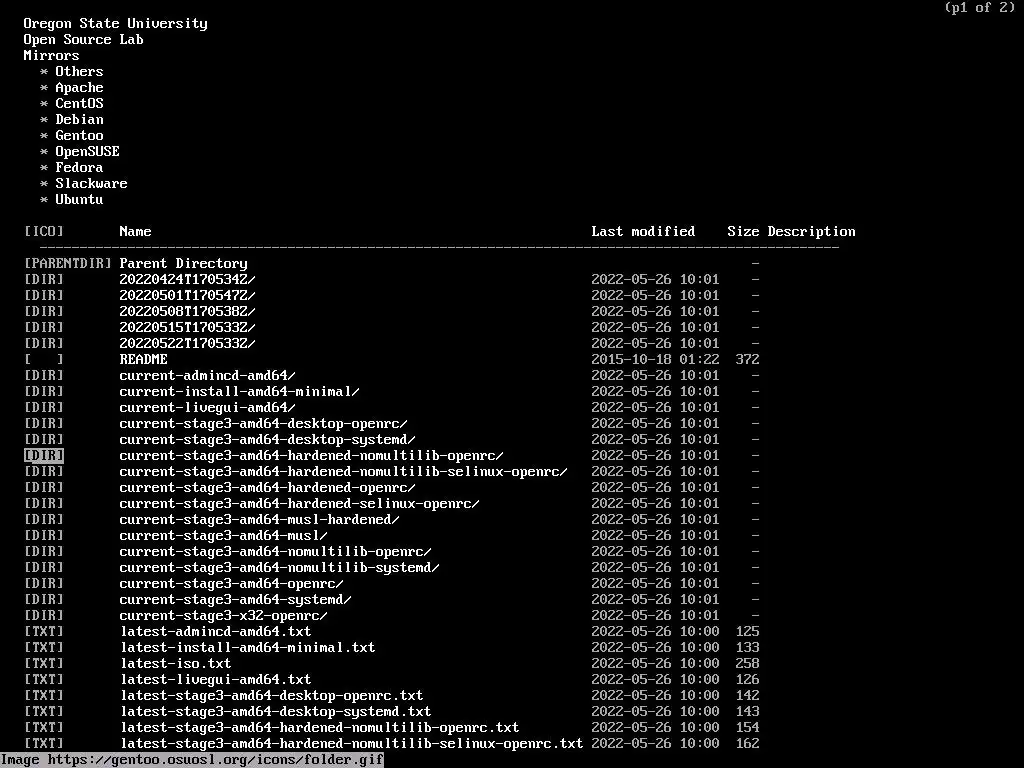Click the [PARENTDIR] icon placeholder
Screen dimensions: 1024x768
pos(67,263)
